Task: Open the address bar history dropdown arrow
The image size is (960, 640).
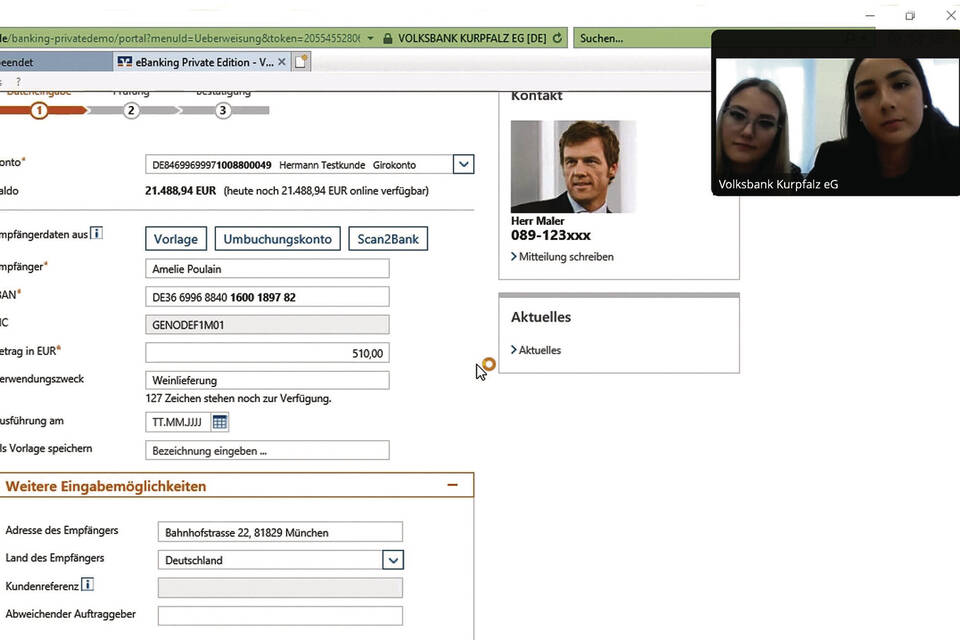Action: pyautogui.click(x=370, y=38)
